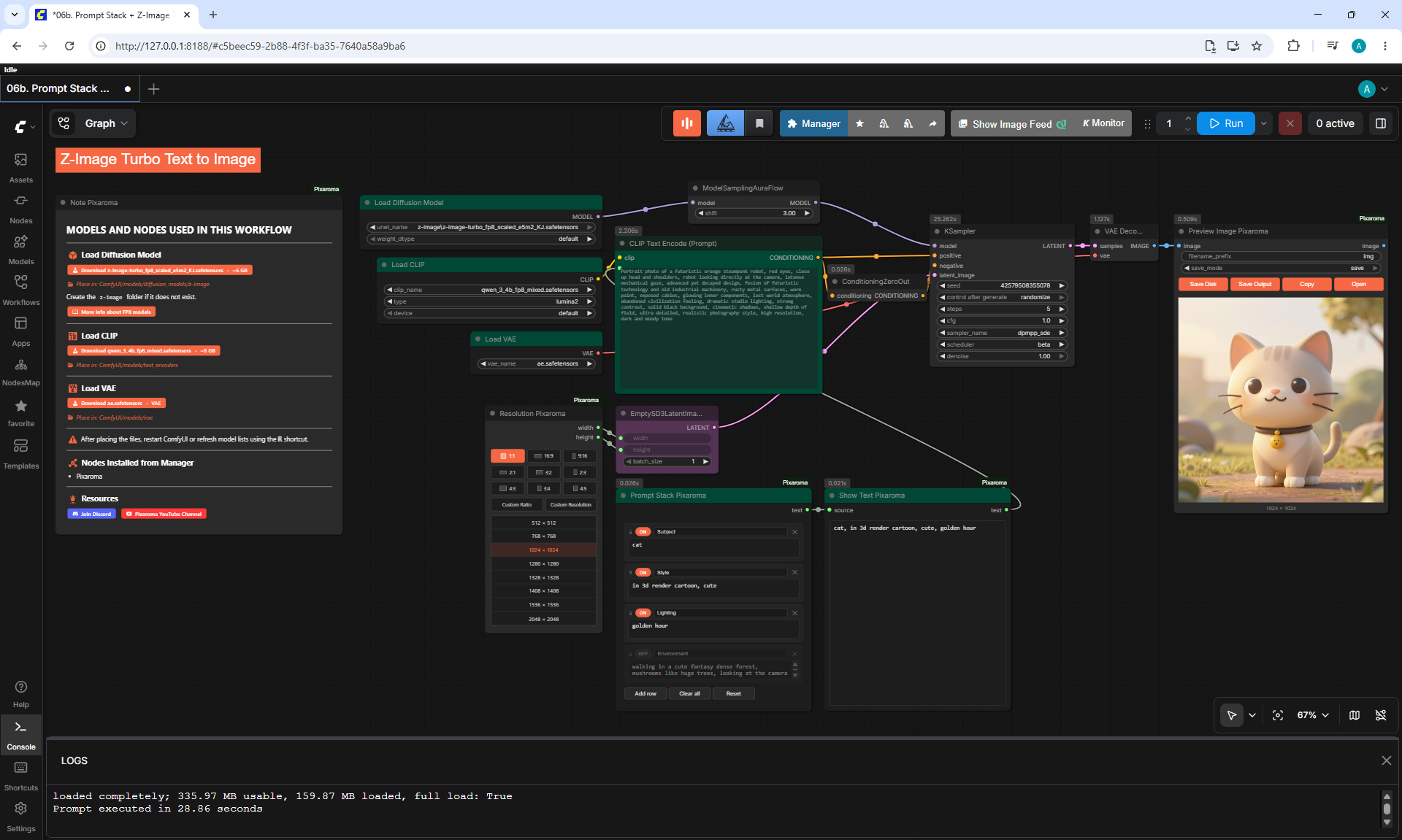The image size is (1402, 840).
Task: Toggle the Console panel icon
Action: [21, 735]
